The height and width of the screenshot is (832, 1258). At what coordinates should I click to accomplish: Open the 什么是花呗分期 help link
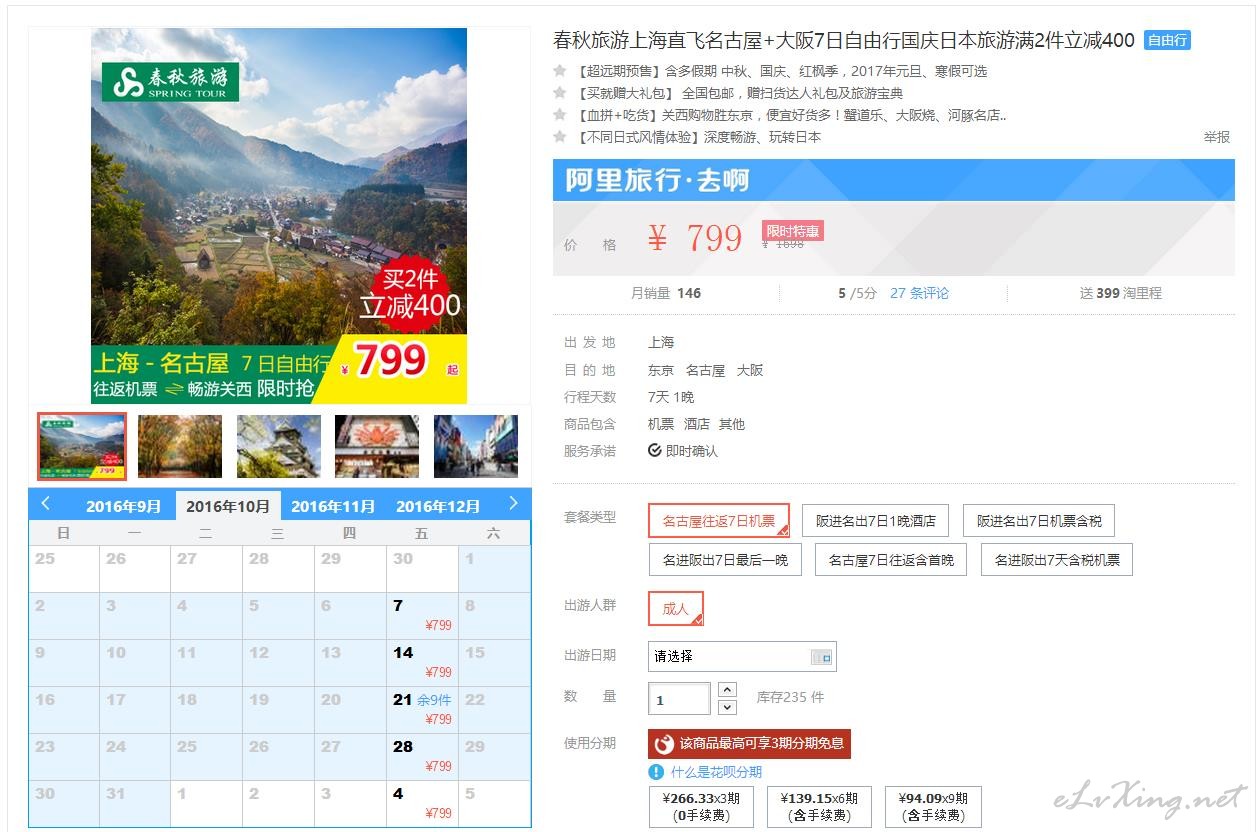tap(716, 772)
